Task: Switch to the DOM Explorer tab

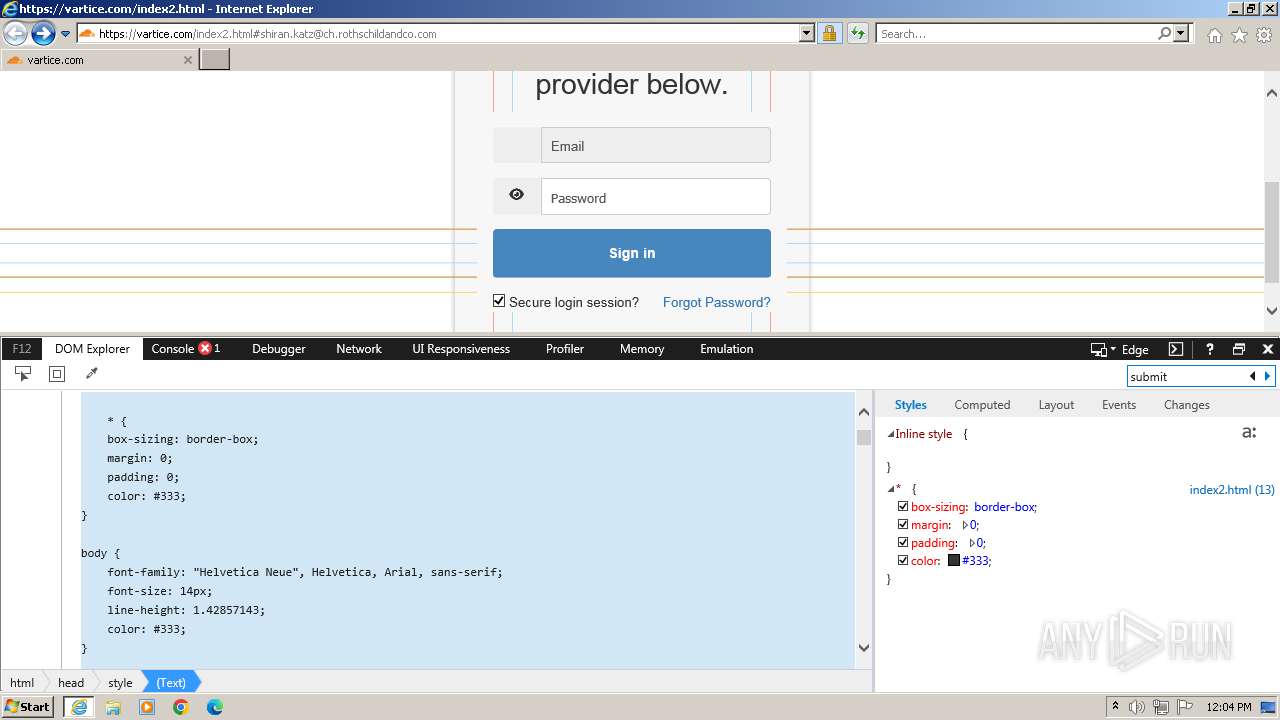Action: [92, 349]
